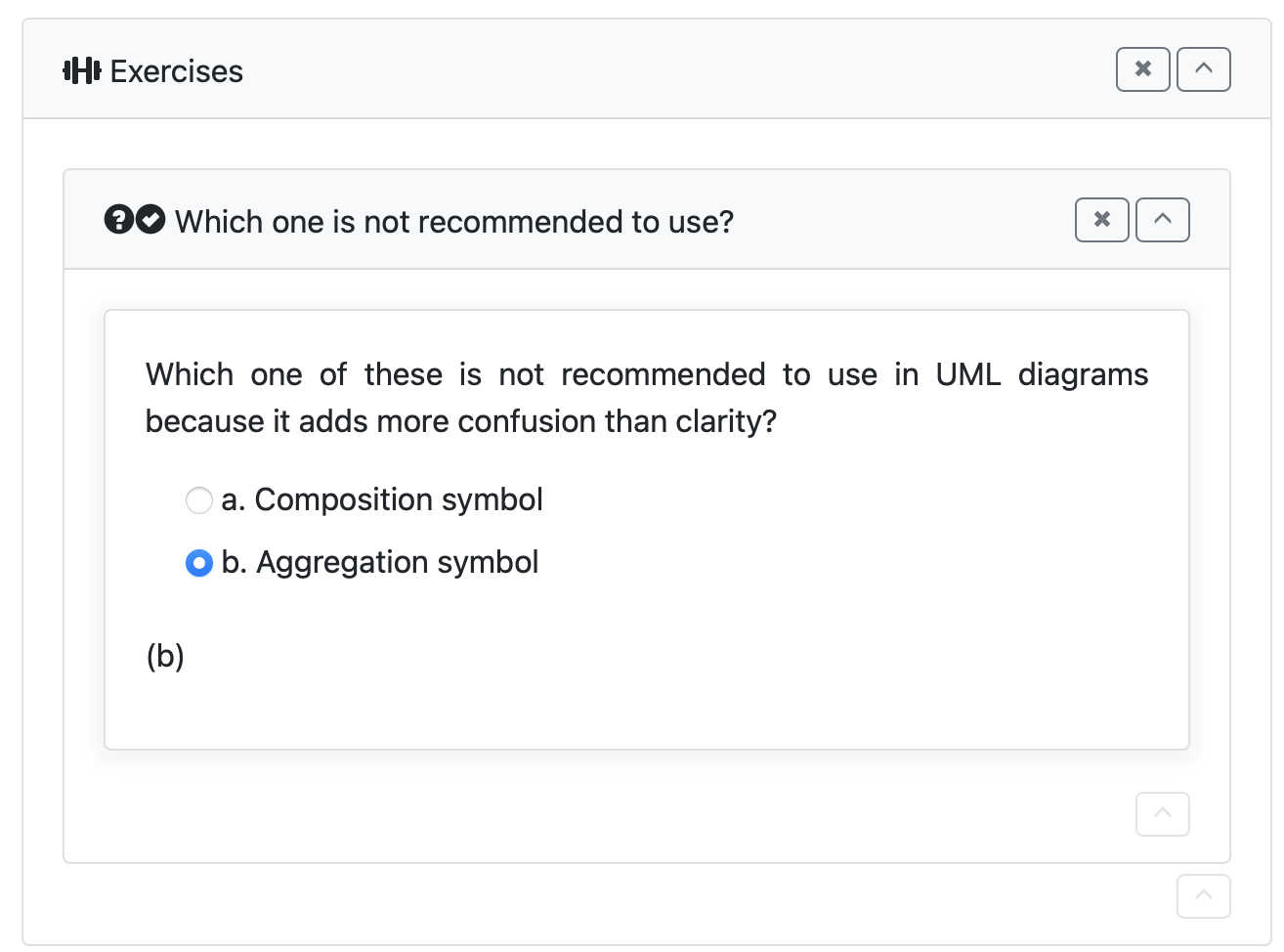Click the word "clarity?" in the question text
The image size is (1284, 952).
tap(726, 421)
